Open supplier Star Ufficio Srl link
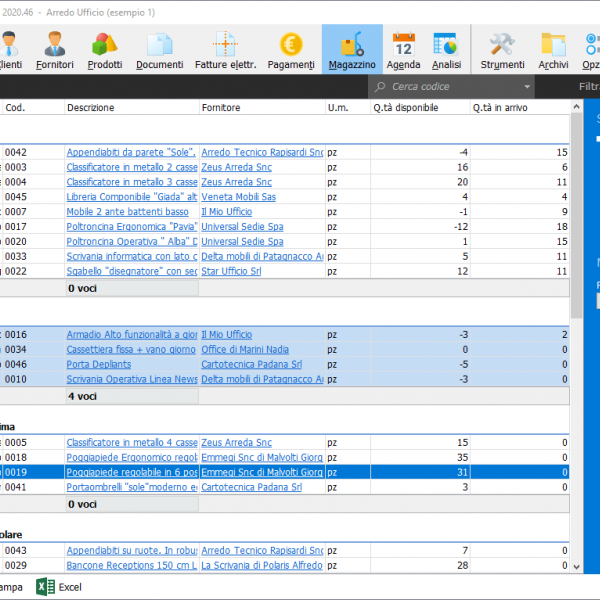 231,272
